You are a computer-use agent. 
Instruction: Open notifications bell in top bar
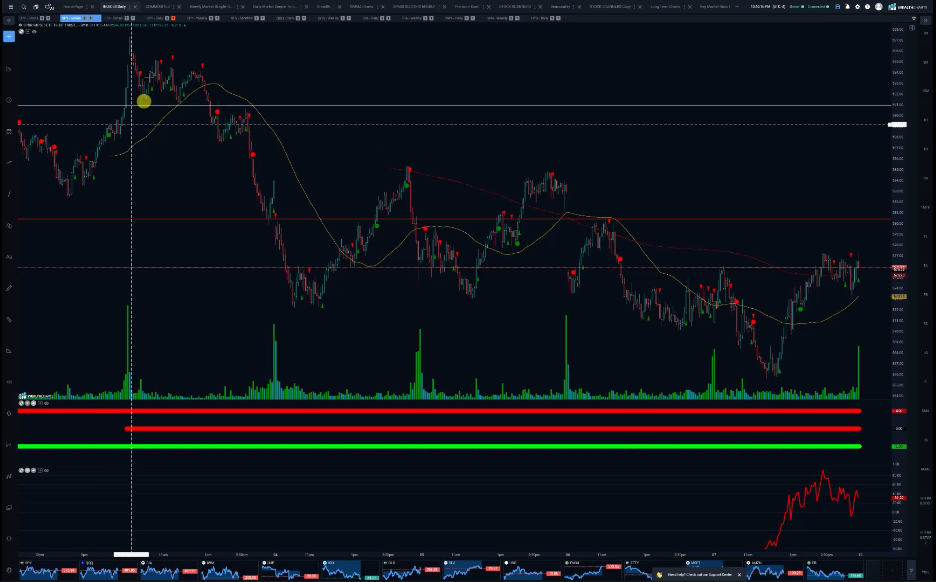pos(848,7)
